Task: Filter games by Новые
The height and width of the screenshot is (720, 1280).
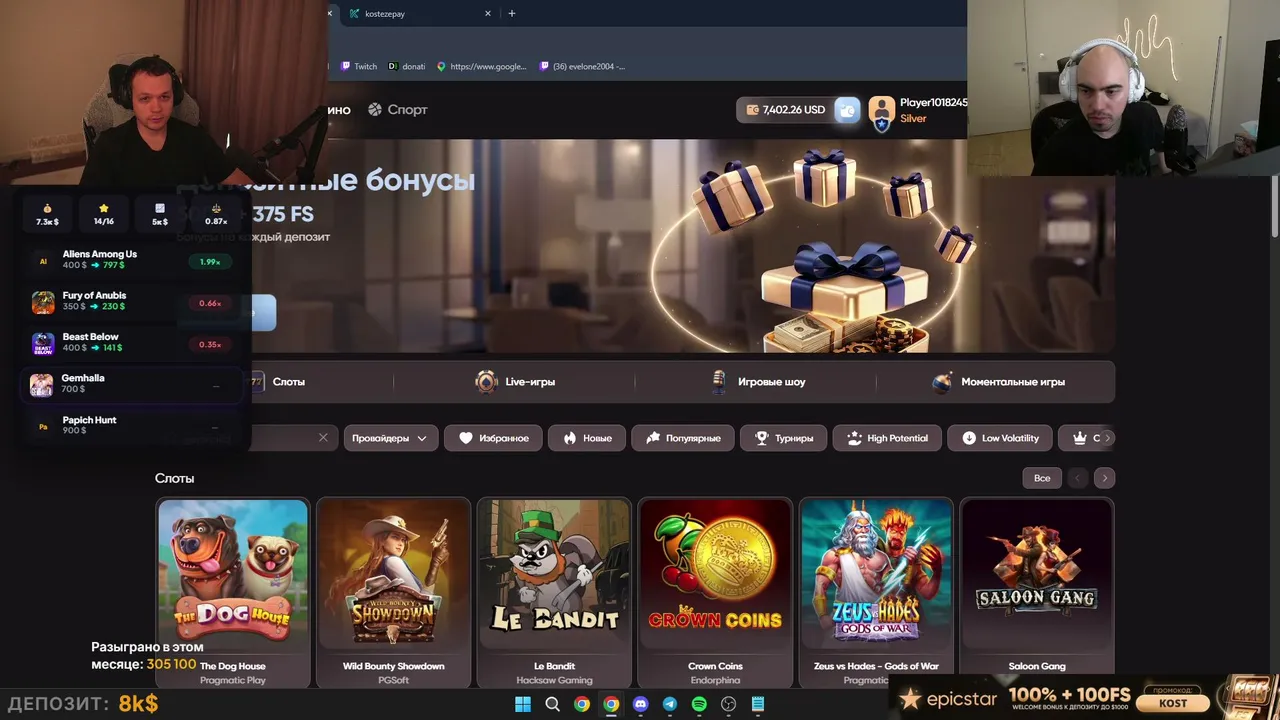Action: coord(587,438)
